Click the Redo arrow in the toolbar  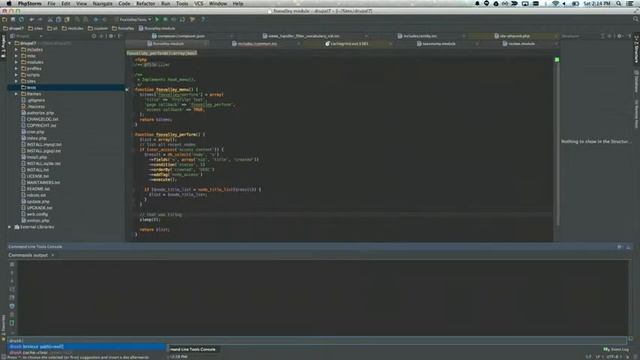click(x=40, y=20)
